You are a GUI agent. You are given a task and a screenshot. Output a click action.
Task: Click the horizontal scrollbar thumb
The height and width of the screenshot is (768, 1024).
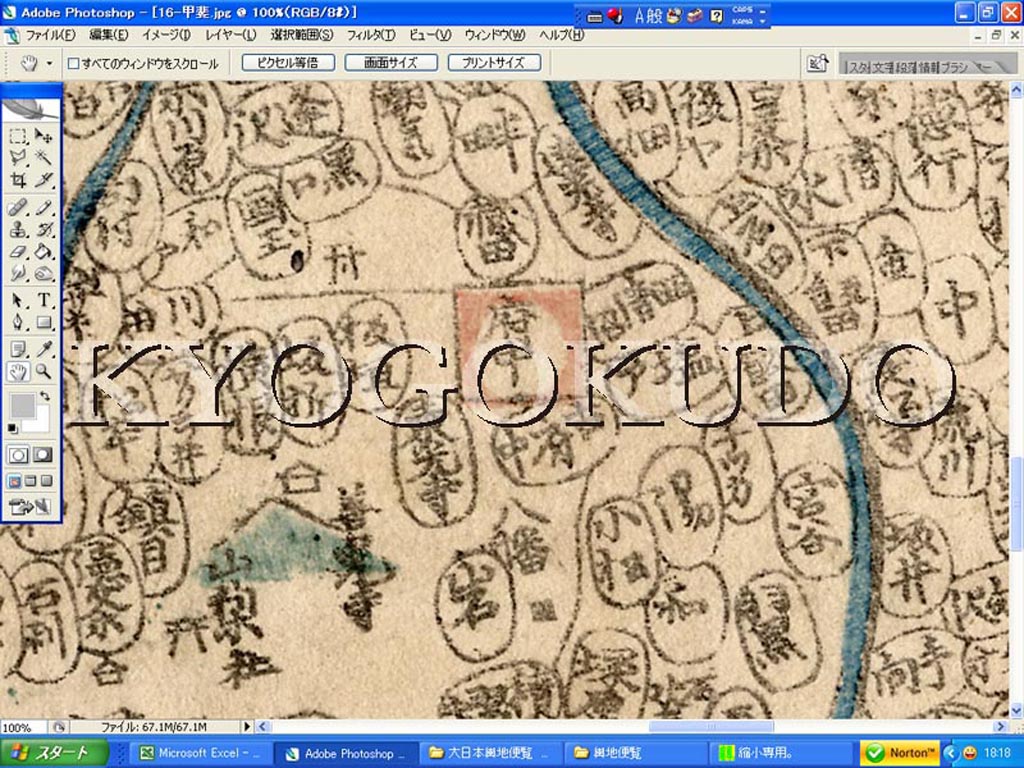point(711,726)
